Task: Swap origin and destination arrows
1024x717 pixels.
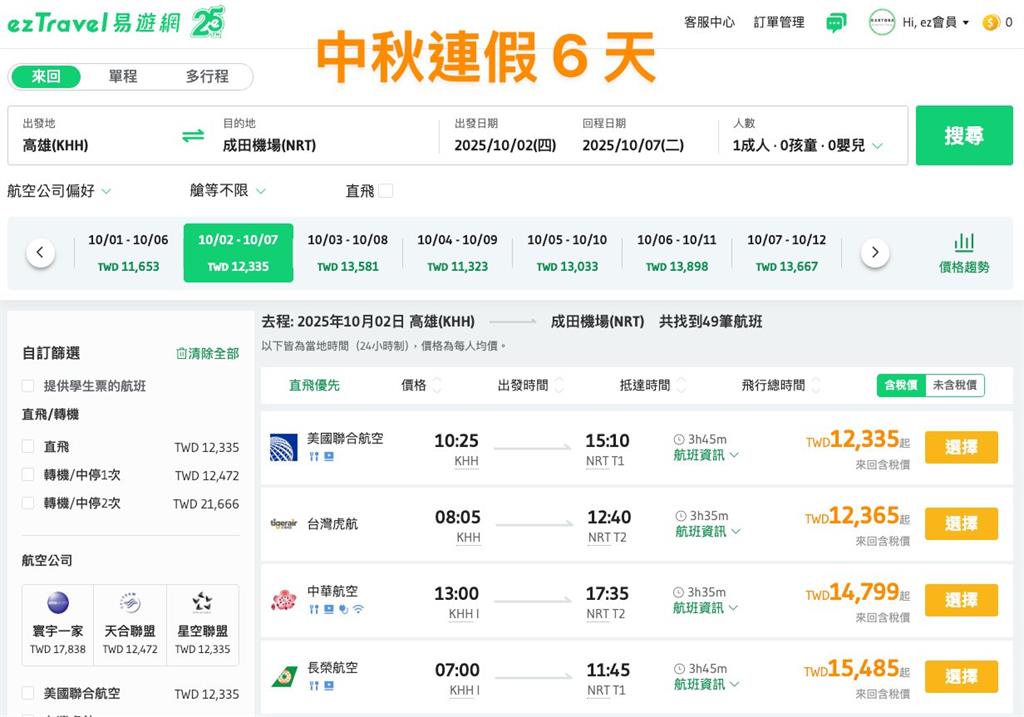Action: pyautogui.click(x=193, y=136)
